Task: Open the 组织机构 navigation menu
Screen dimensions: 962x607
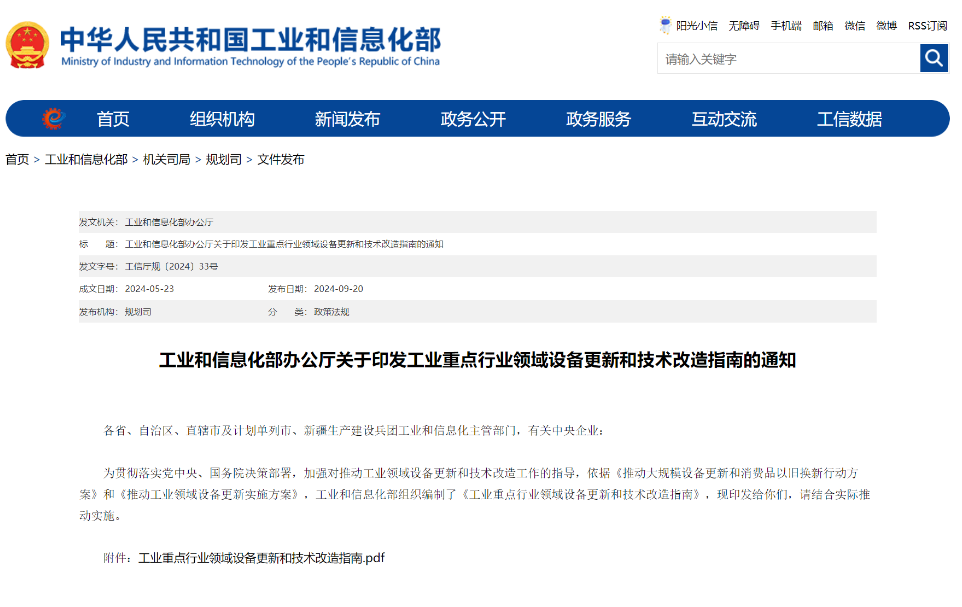Action: pos(222,119)
